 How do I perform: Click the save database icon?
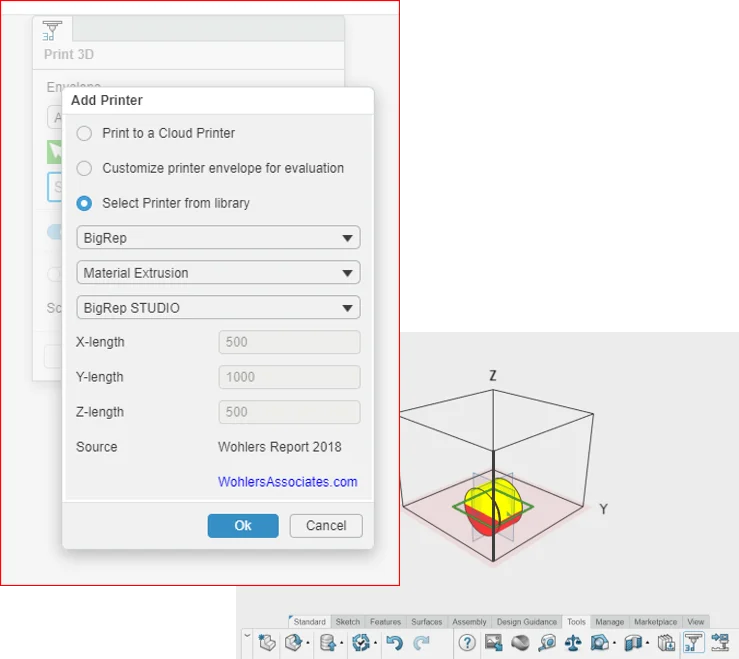pyautogui.click(x=325, y=643)
